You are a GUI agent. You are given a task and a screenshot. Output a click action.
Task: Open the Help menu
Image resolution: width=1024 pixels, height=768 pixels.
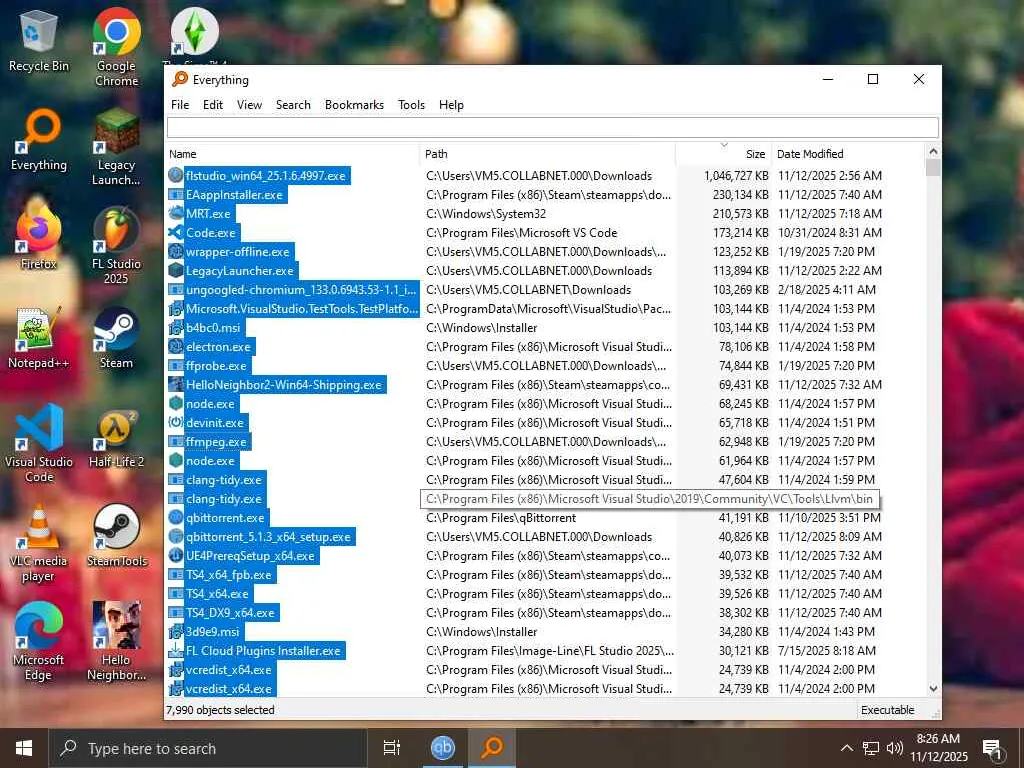point(451,104)
